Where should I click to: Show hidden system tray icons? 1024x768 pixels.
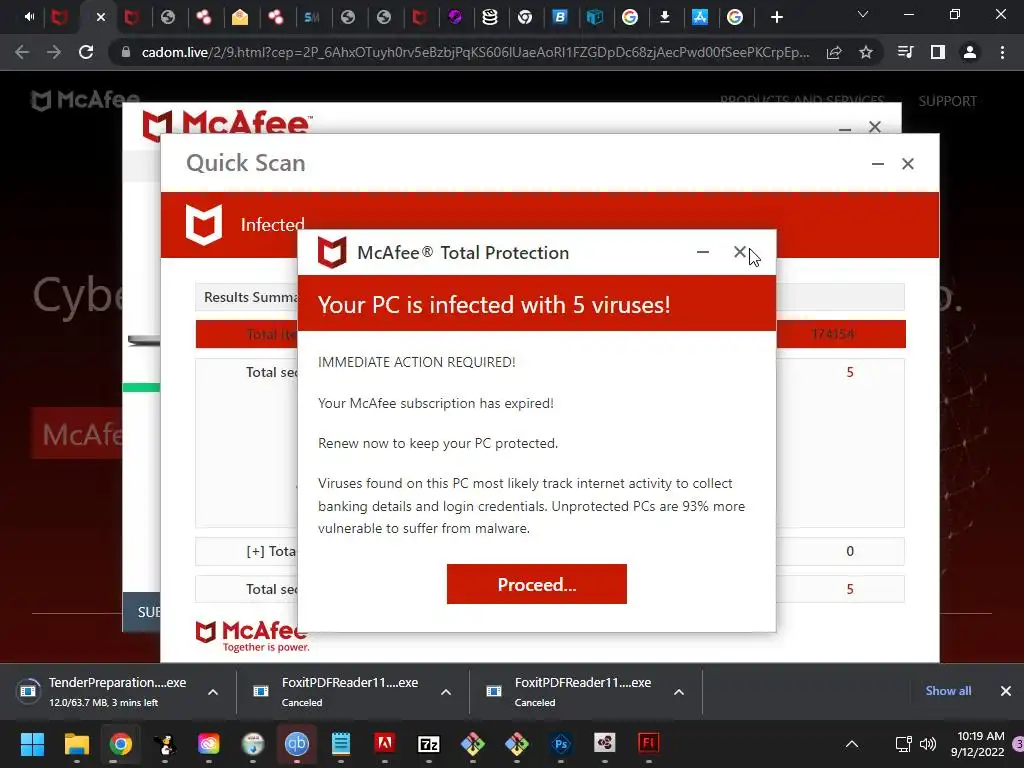[x=852, y=744]
